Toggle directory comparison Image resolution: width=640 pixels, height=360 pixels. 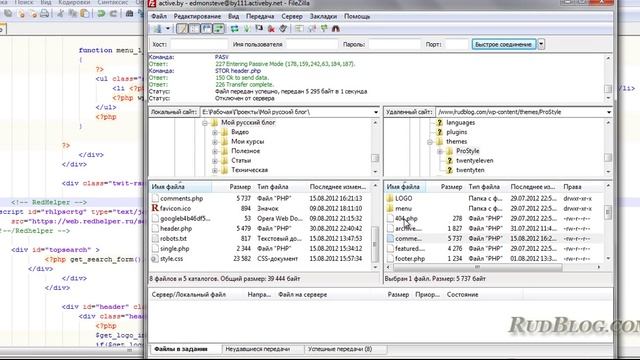[311, 29]
